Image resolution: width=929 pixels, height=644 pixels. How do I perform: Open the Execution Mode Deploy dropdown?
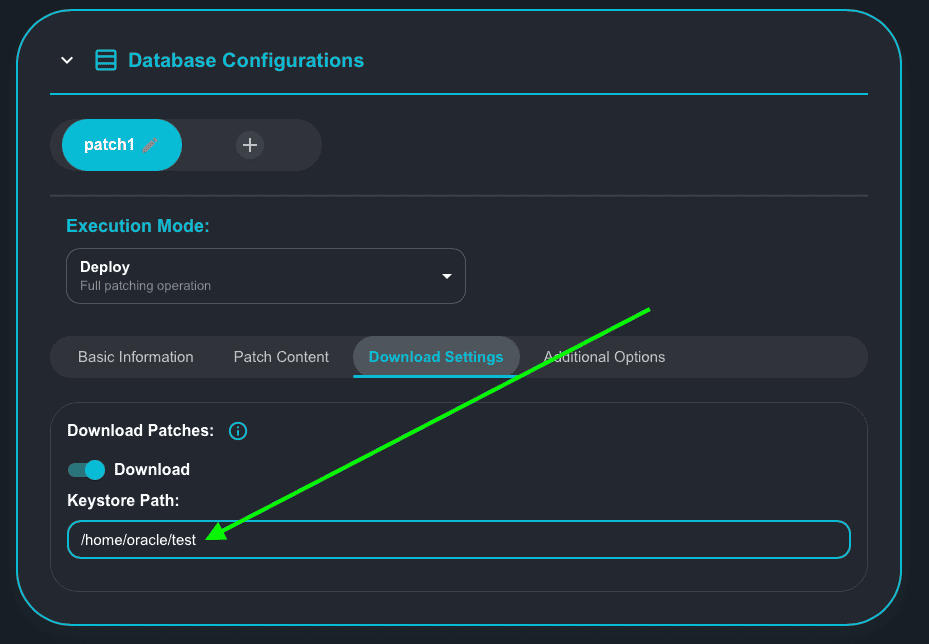pos(265,276)
